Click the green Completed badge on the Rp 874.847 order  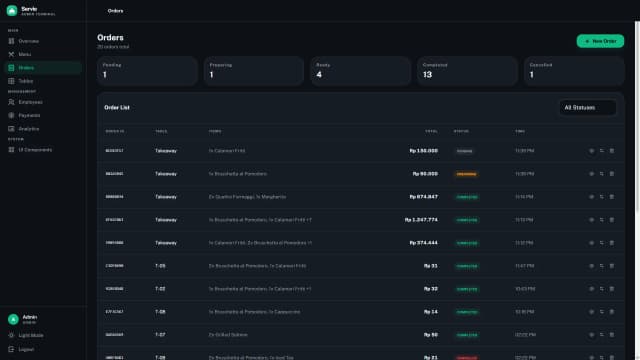pyautogui.click(x=467, y=197)
